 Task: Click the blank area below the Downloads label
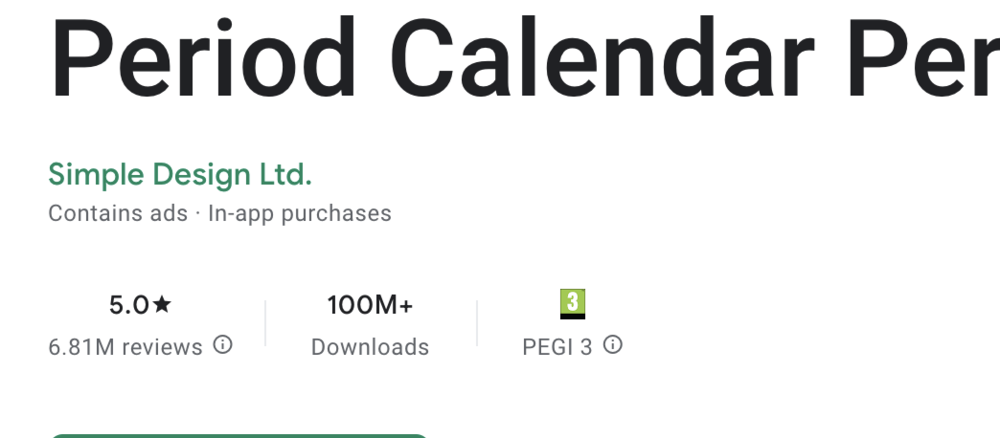point(370,395)
